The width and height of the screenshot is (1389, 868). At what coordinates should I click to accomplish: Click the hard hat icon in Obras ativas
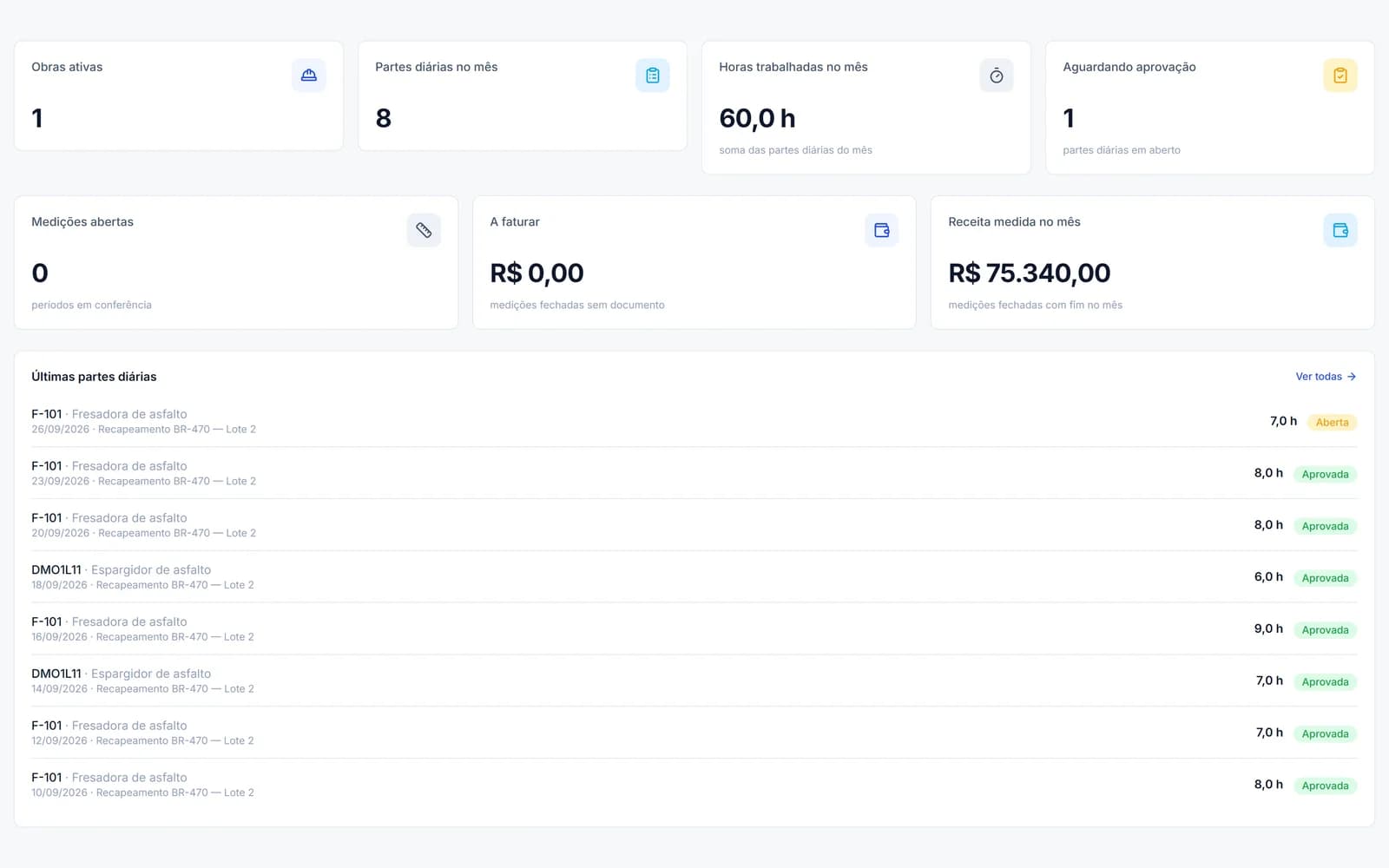[x=308, y=76]
